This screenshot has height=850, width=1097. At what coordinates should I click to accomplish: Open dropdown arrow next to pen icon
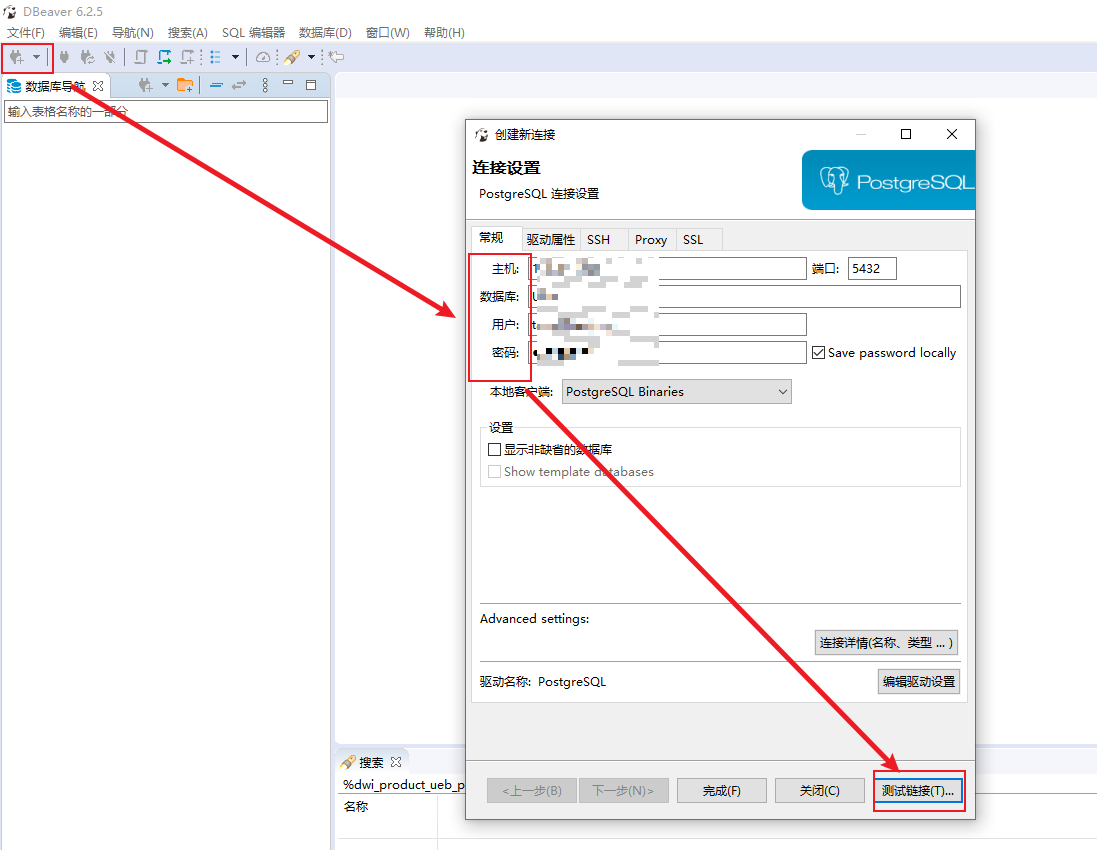(x=311, y=58)
